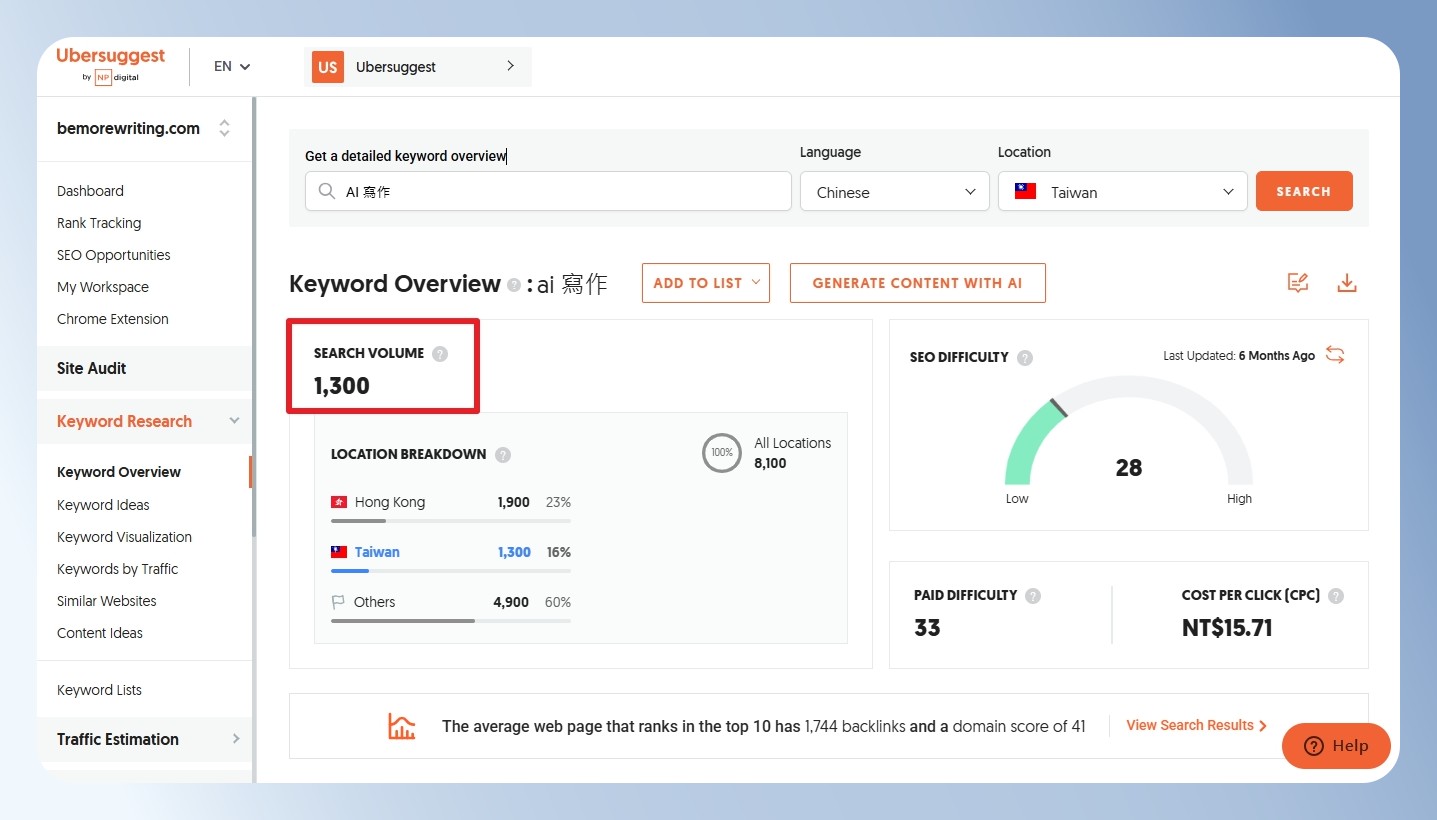Click the 1,300 search volume value
Viewport: 1437px width, 820px height.
pos(342,386)
